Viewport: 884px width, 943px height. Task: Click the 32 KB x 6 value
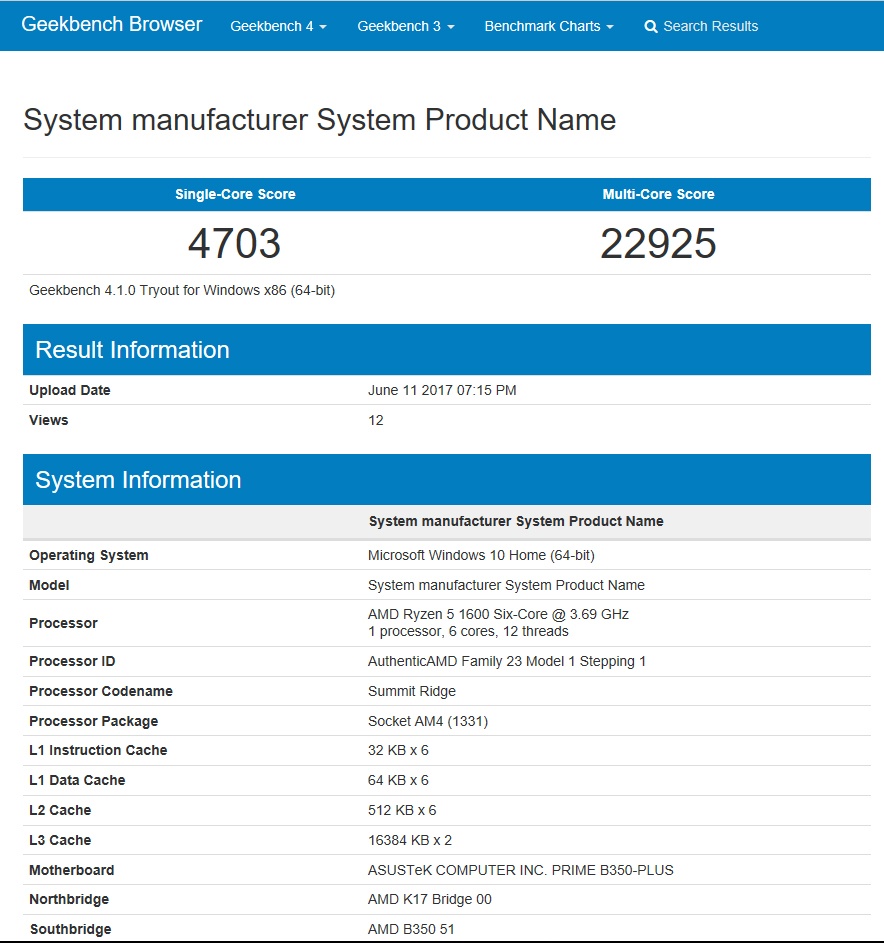click(398, 751)
